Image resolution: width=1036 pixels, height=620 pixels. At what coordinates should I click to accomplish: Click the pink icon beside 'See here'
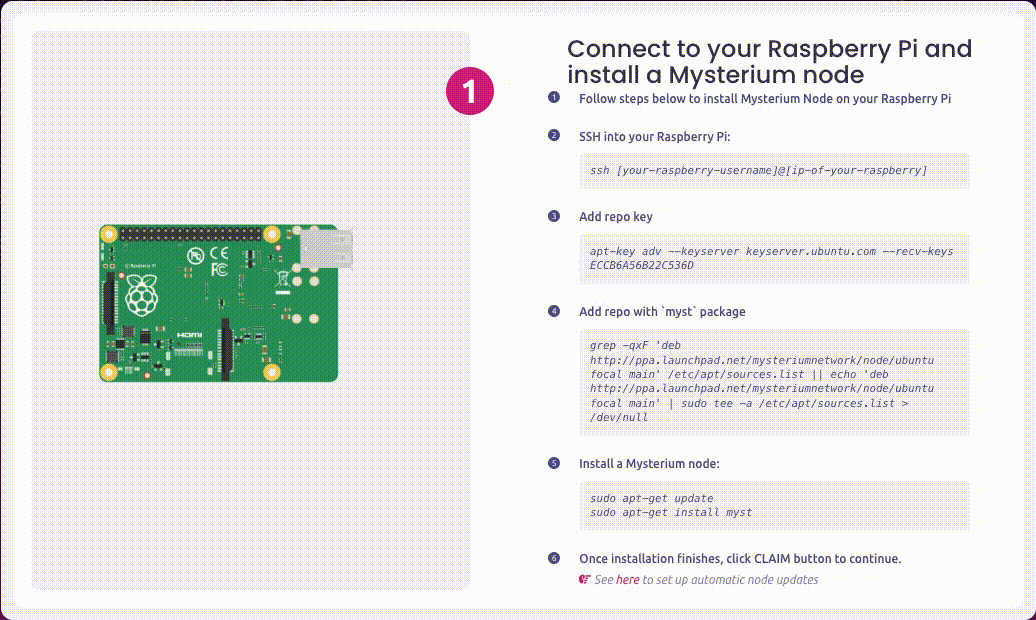[585, 579]
